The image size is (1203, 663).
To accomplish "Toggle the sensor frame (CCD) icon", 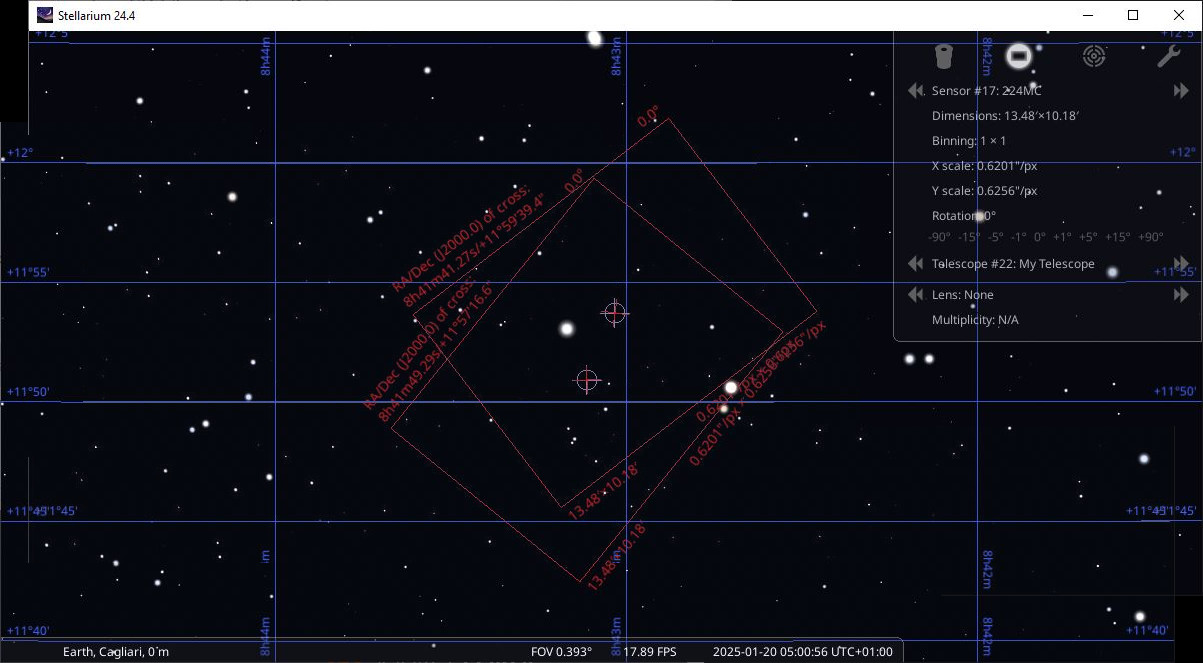I will click(x=1018, y=56).
